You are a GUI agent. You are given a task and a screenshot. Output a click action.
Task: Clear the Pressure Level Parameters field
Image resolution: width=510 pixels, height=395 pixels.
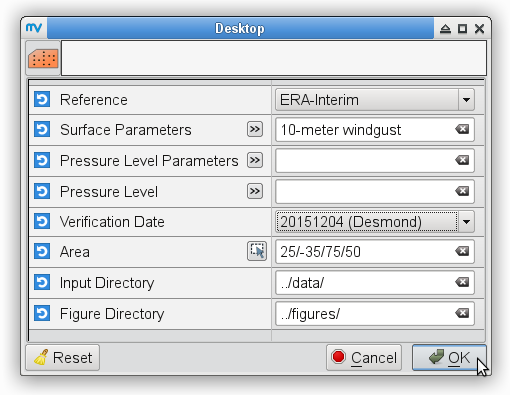coord(462,160)
